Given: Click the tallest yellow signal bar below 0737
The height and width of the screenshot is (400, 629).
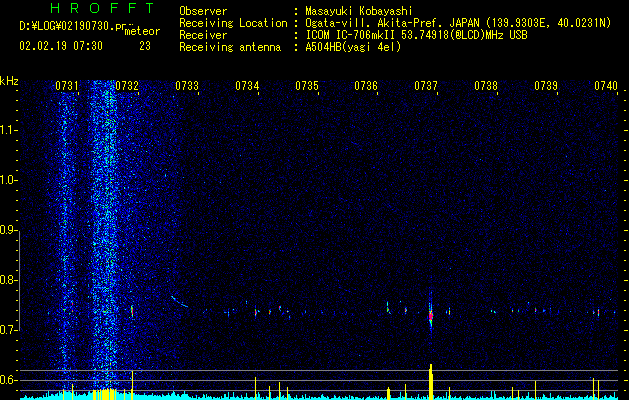Looking at the screenshot, I should tap(430, 382).
